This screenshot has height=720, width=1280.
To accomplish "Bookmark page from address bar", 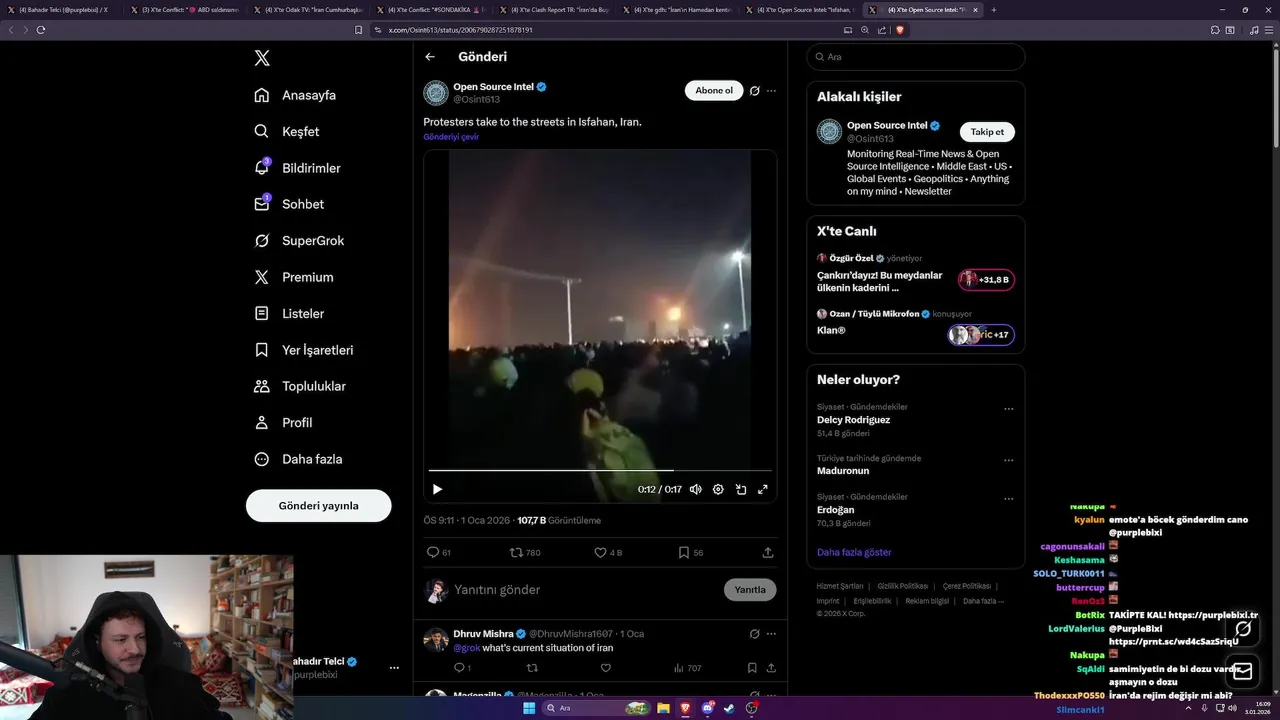I will (x=359, y=30).
